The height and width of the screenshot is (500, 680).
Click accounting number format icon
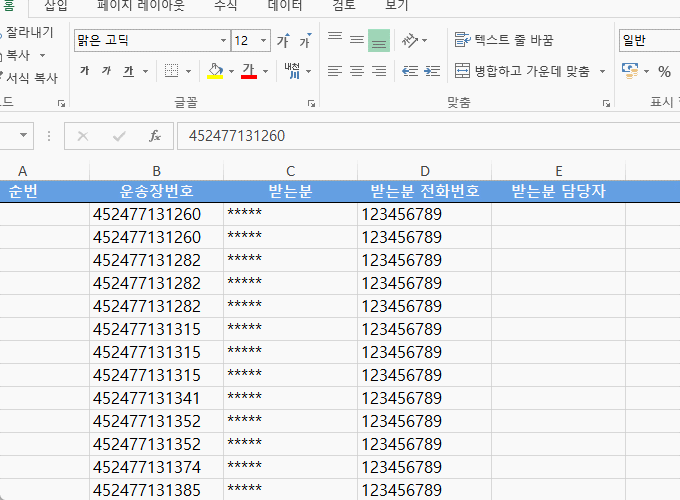630,71
